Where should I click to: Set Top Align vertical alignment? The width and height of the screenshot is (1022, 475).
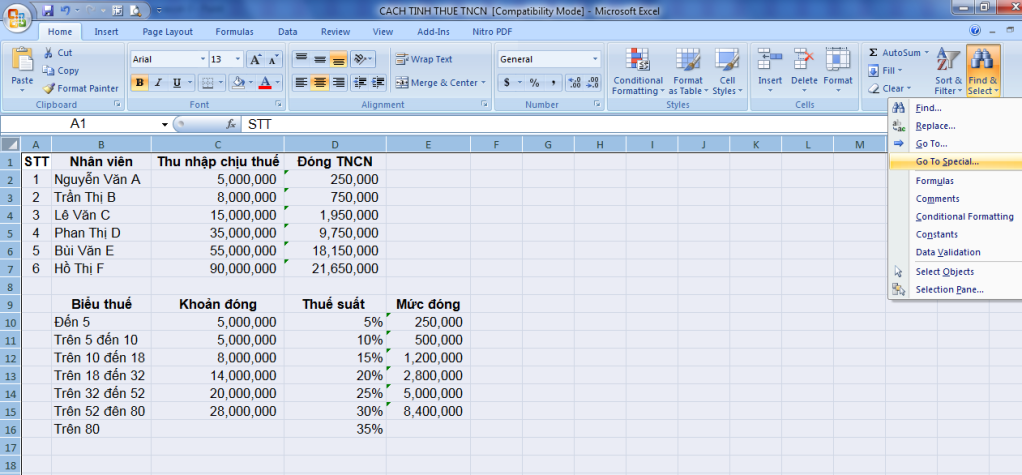click(300, 59)
